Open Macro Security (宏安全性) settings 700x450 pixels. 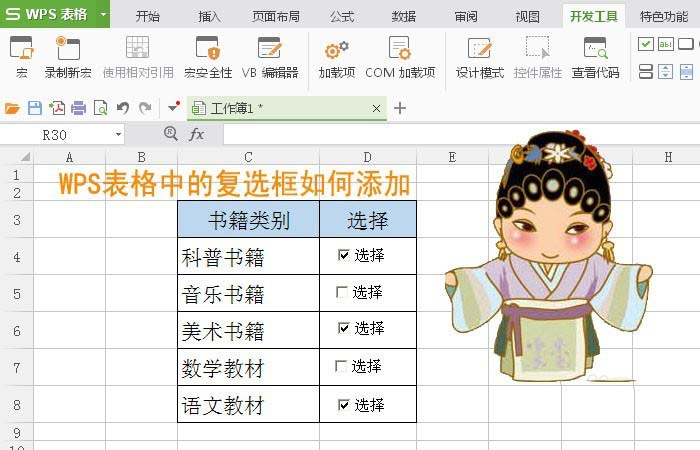point(208,48)
